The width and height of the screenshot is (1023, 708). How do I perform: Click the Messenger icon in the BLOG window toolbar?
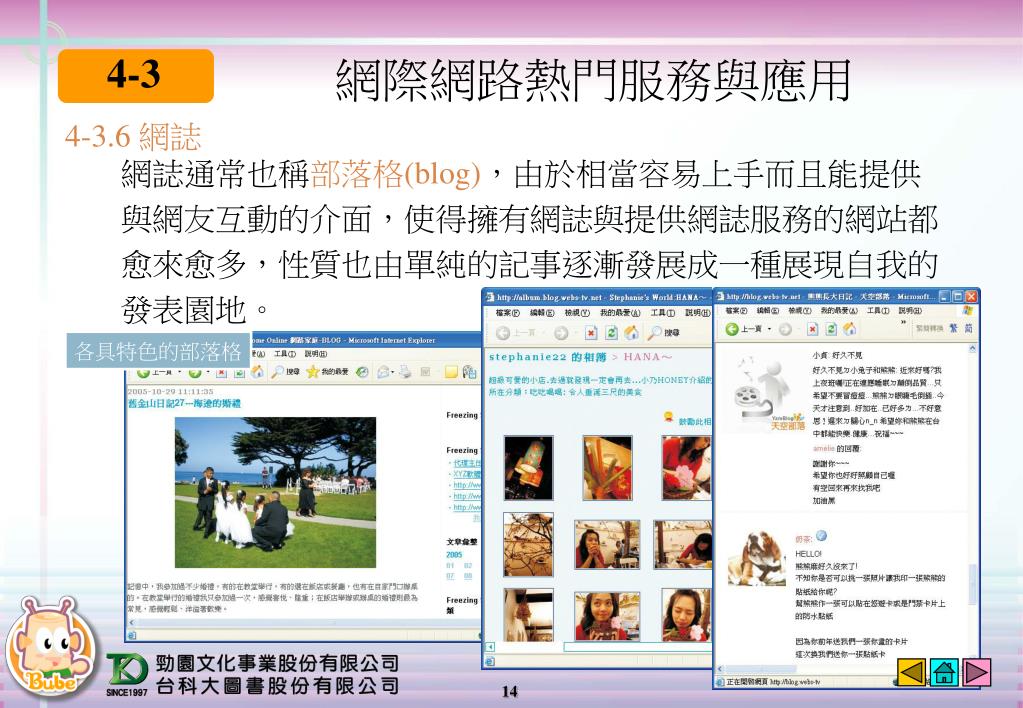pyautogui.click(x=469, y=371)
